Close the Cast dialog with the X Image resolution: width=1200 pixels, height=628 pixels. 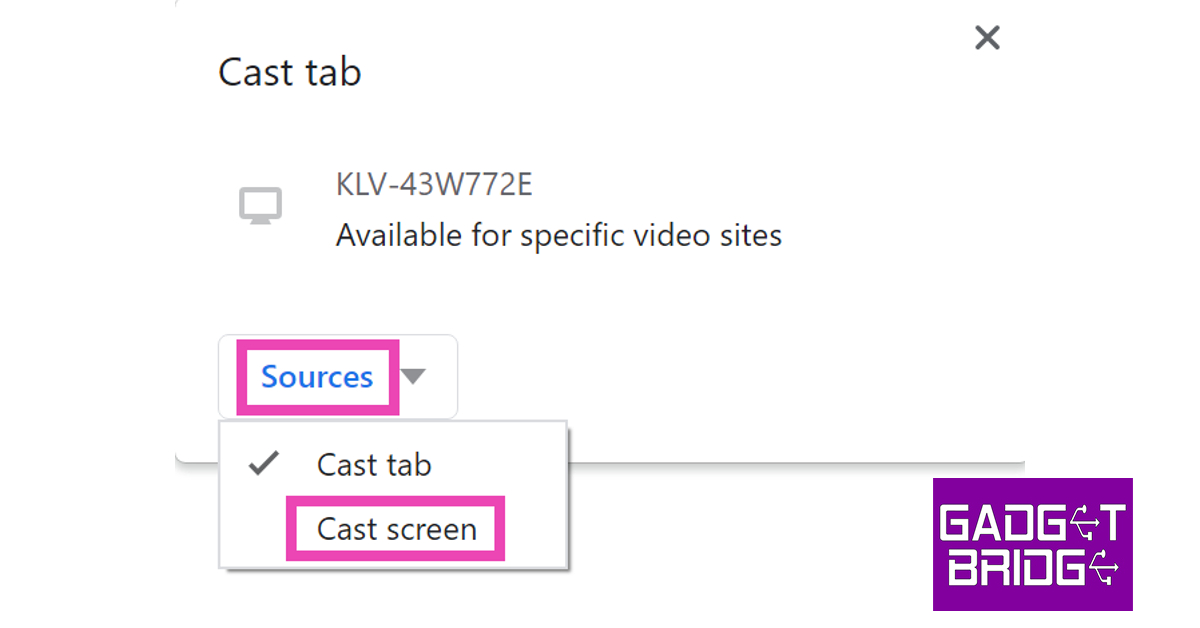[x=987, y=38]
